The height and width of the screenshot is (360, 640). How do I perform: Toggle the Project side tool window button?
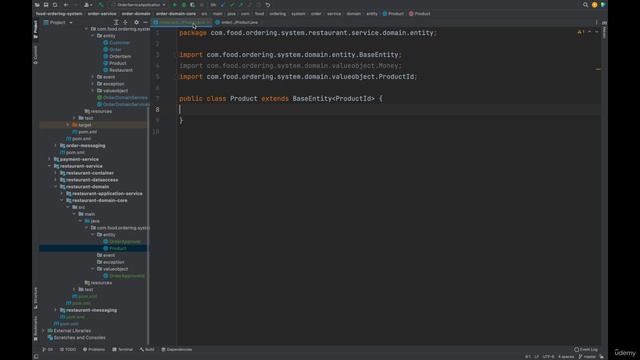36,29
